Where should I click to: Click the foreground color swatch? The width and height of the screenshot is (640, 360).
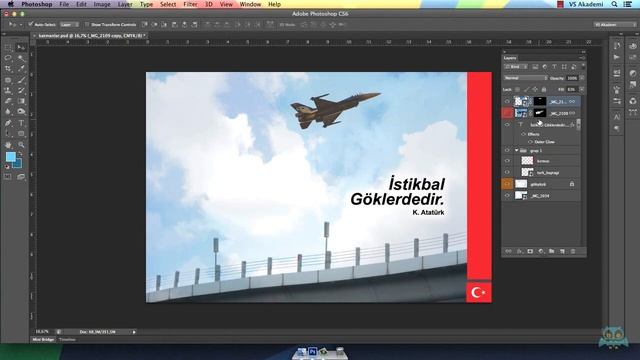click(10, 157)
